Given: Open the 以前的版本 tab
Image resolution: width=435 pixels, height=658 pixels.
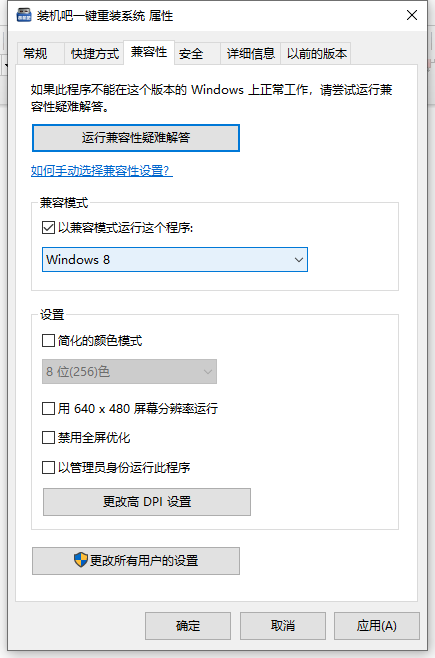Looking at the screenshot, I should tap(317, 54).
